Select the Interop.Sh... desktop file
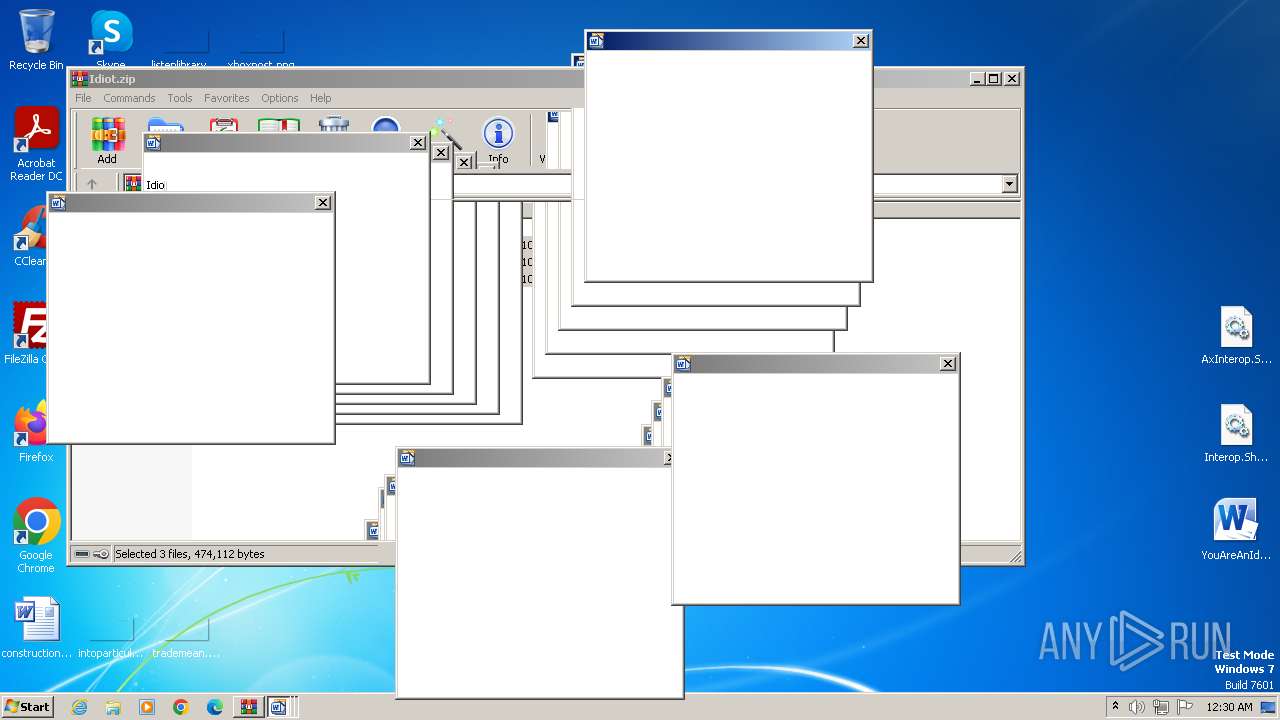 coord(1237,434)
